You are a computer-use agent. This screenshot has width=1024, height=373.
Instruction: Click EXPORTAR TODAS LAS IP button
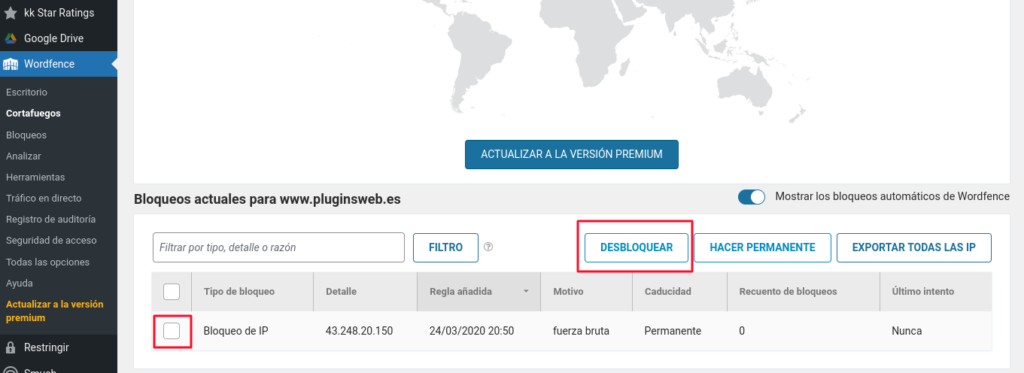coord(914,248)
